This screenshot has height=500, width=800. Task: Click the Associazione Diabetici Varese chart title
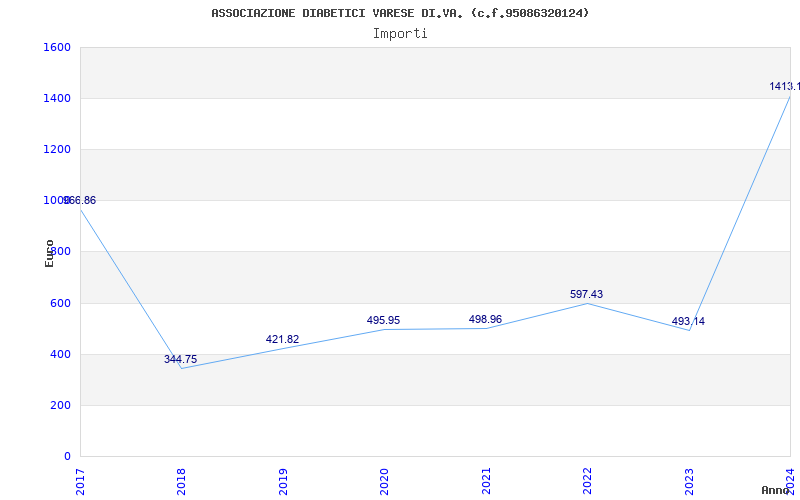[x=400, y=13]
